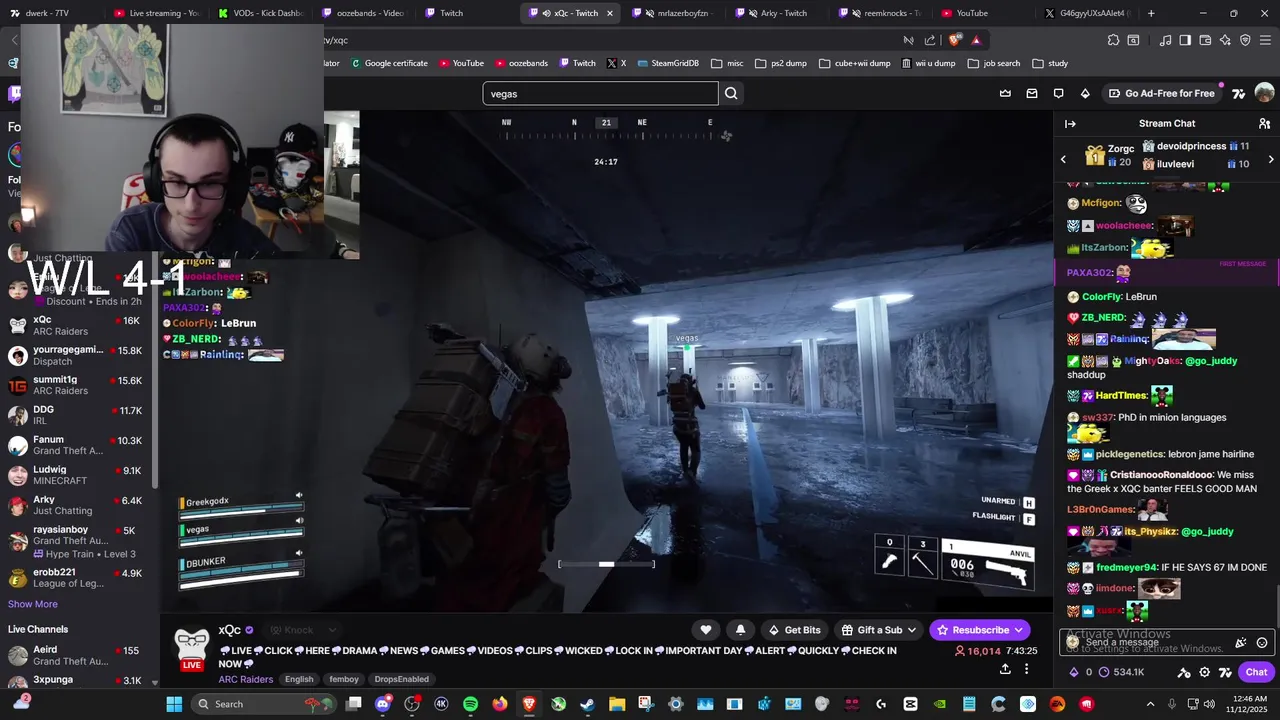Open channel points balance 534.1K

(1121, 672)
